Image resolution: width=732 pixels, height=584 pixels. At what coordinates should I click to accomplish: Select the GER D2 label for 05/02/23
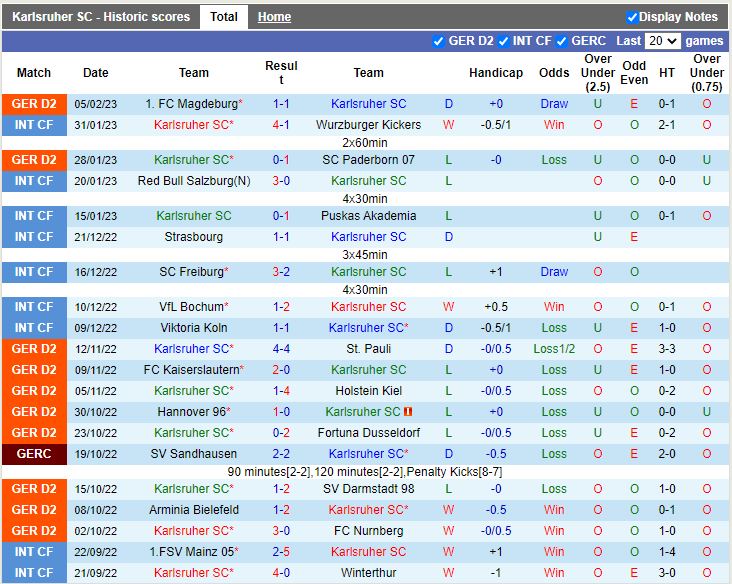tap(34, 104)
